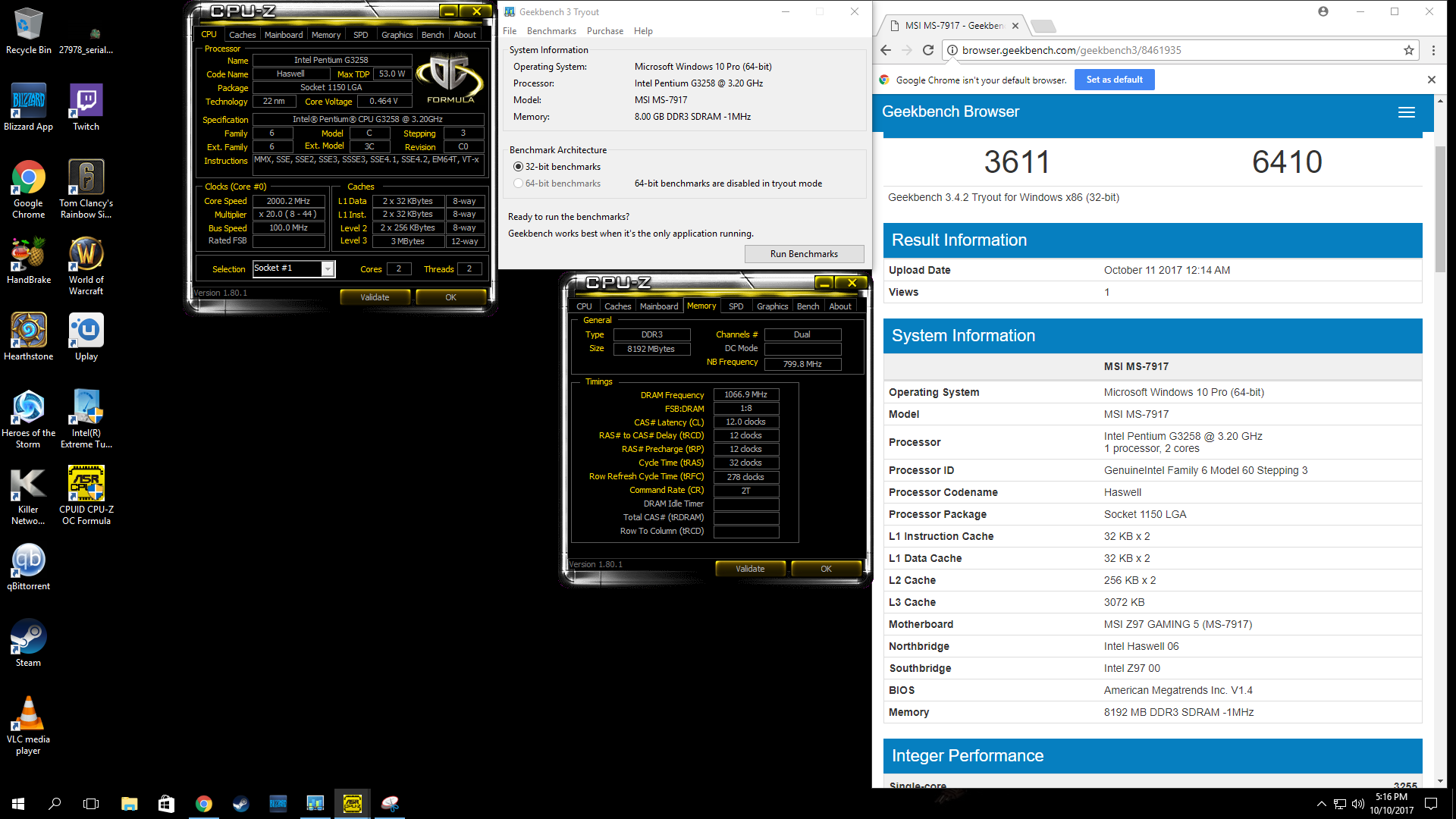
Task: Switch to Mainboard tab in top CPU-Z
Action: 284,35
